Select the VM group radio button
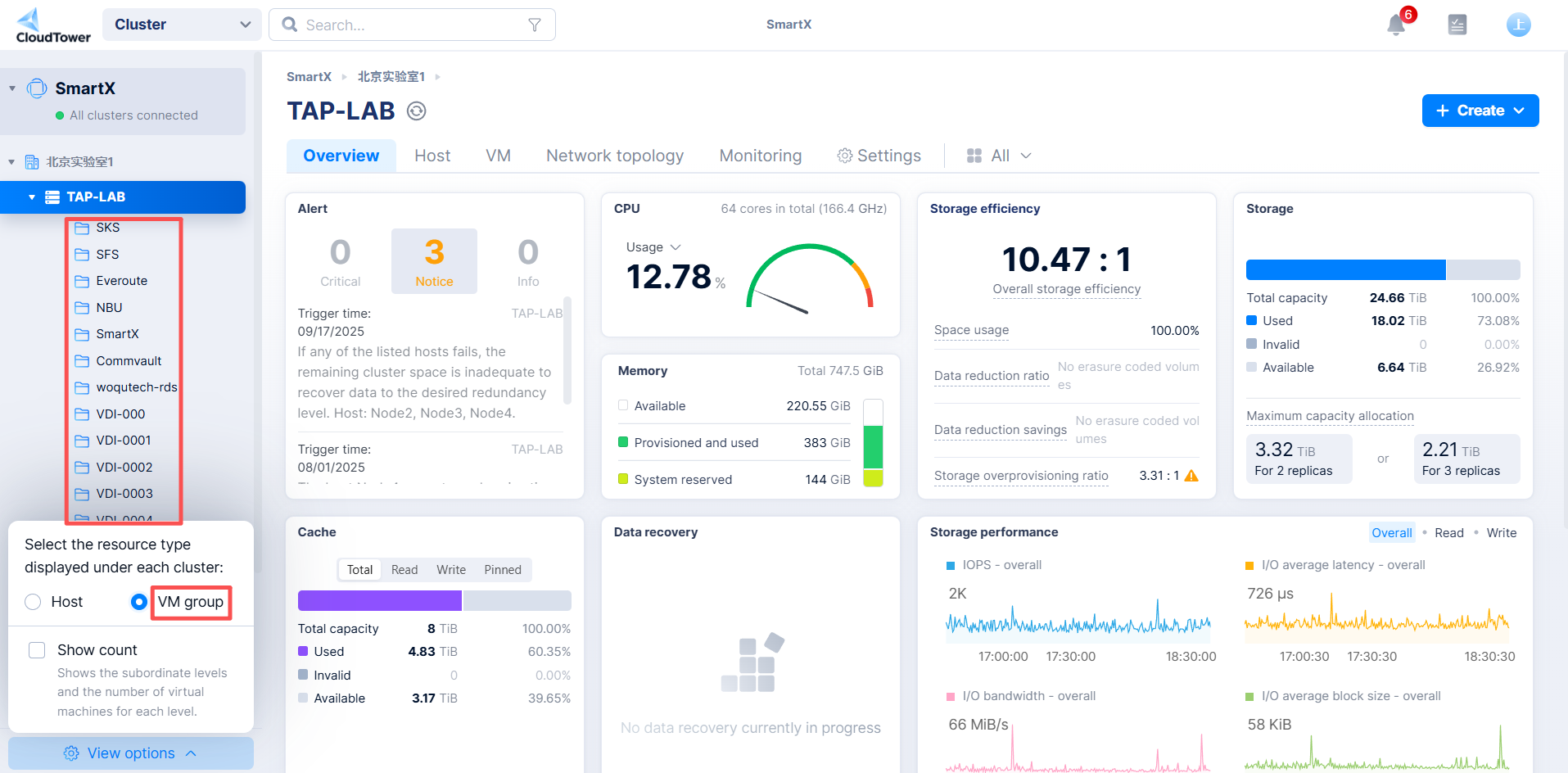The image size is (1568, 773). pos(139,602)
